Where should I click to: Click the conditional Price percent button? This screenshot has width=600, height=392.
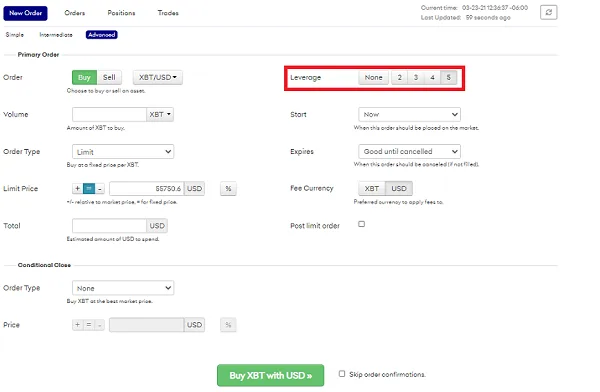point(228,325)
